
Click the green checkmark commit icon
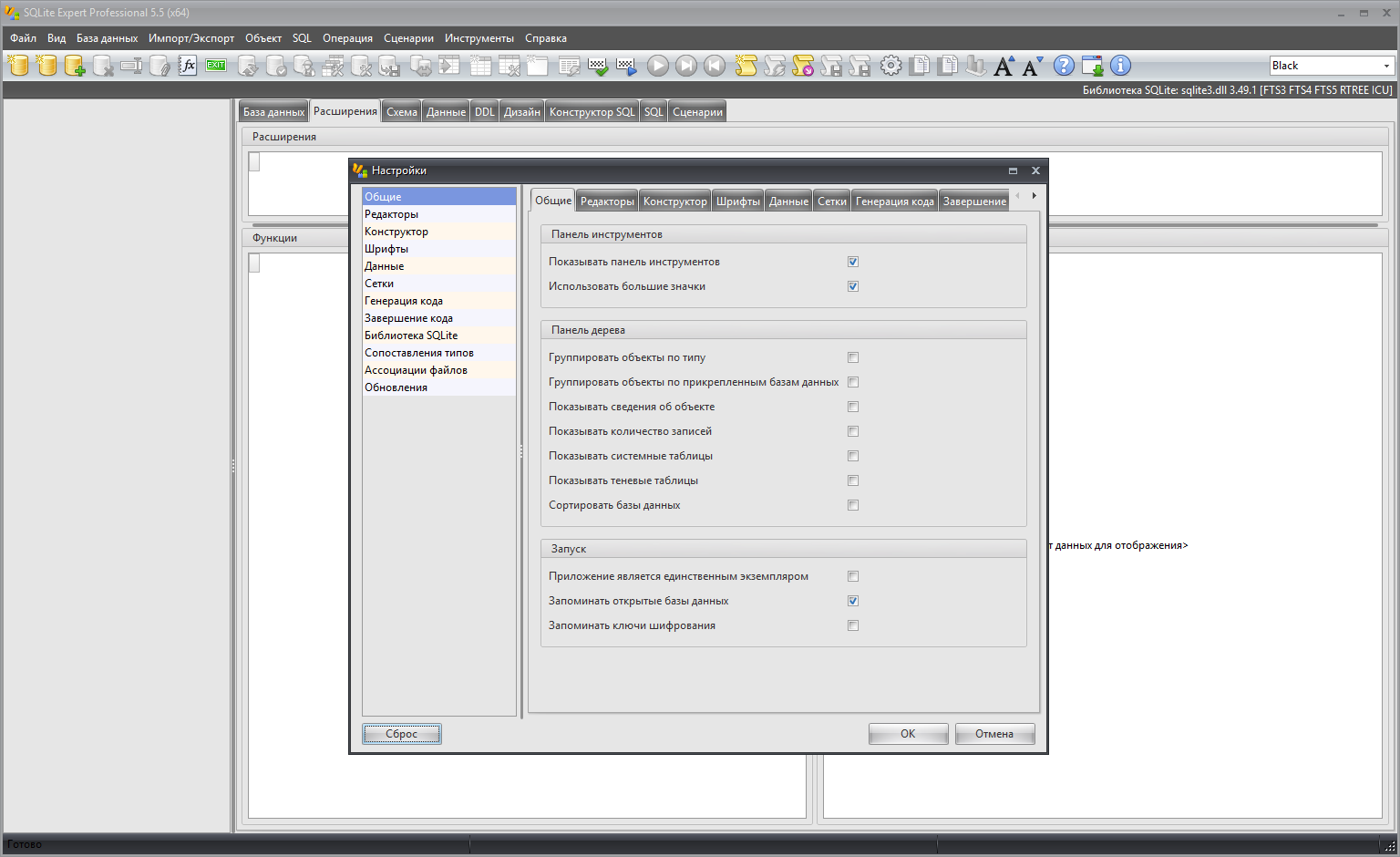point(598,66)
